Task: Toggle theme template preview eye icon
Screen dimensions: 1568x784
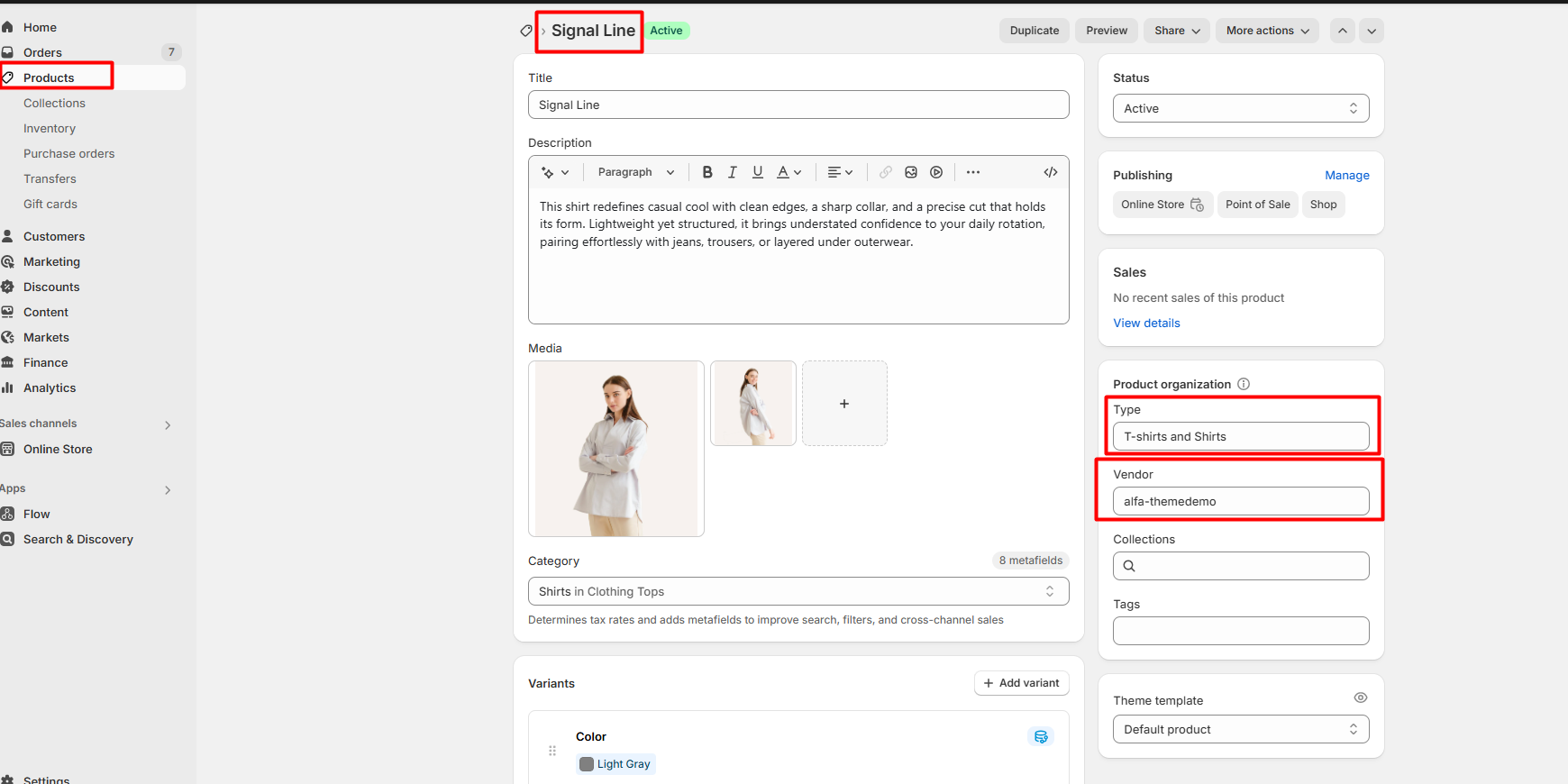Action: tap(1361, 697)
